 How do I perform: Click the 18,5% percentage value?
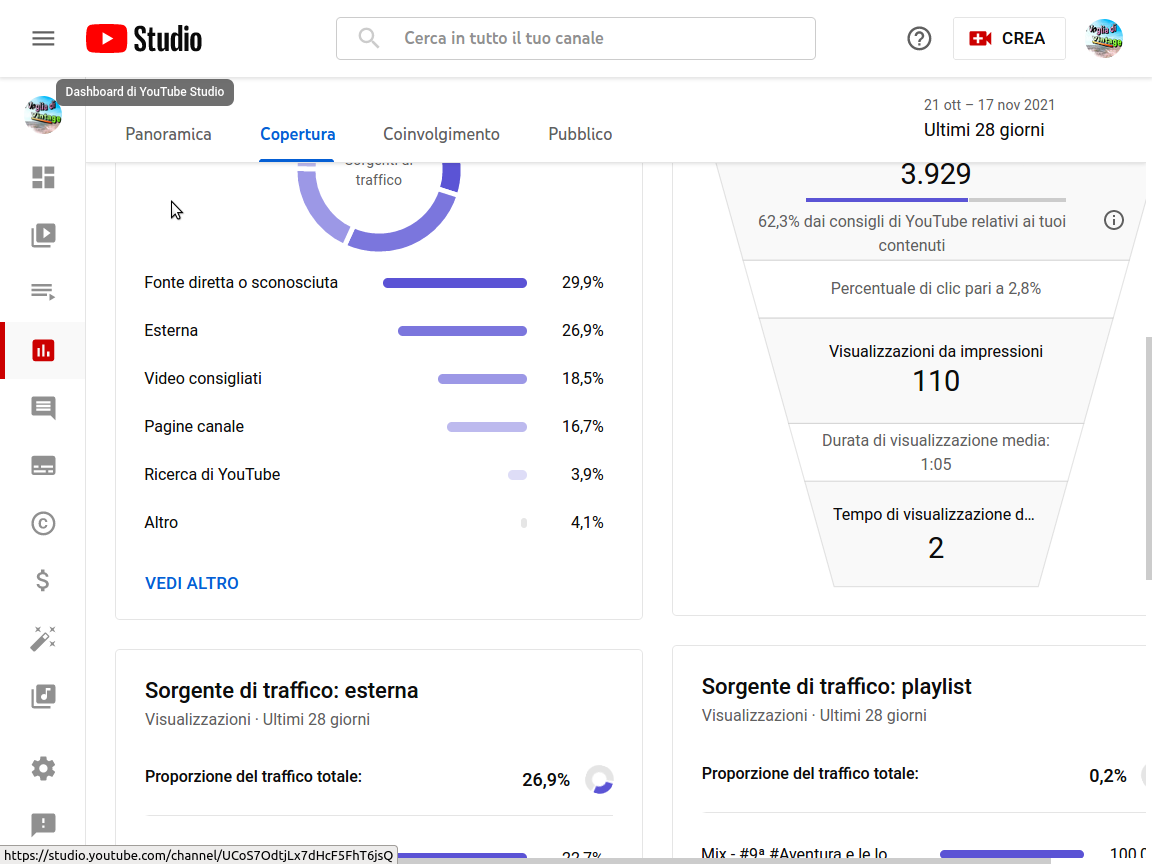(583, 379)
